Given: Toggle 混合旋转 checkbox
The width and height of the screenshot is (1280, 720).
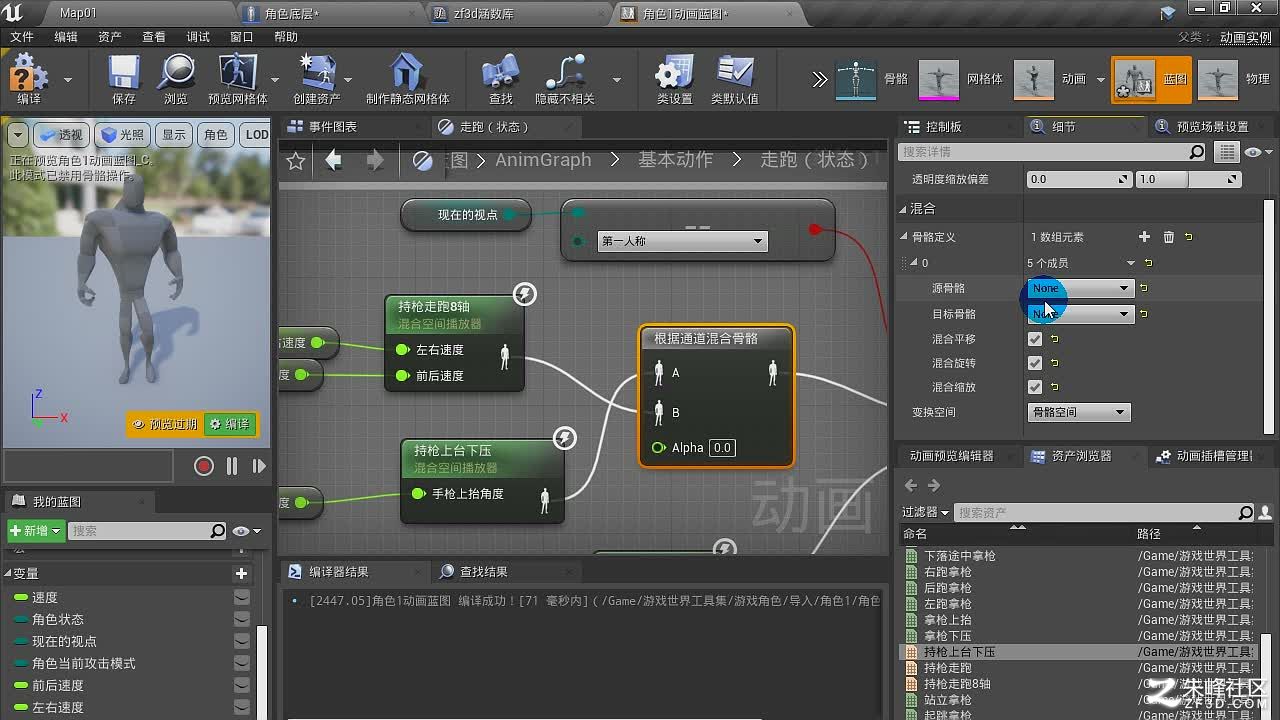Looking at the screenshot, I should [1035, 363].
